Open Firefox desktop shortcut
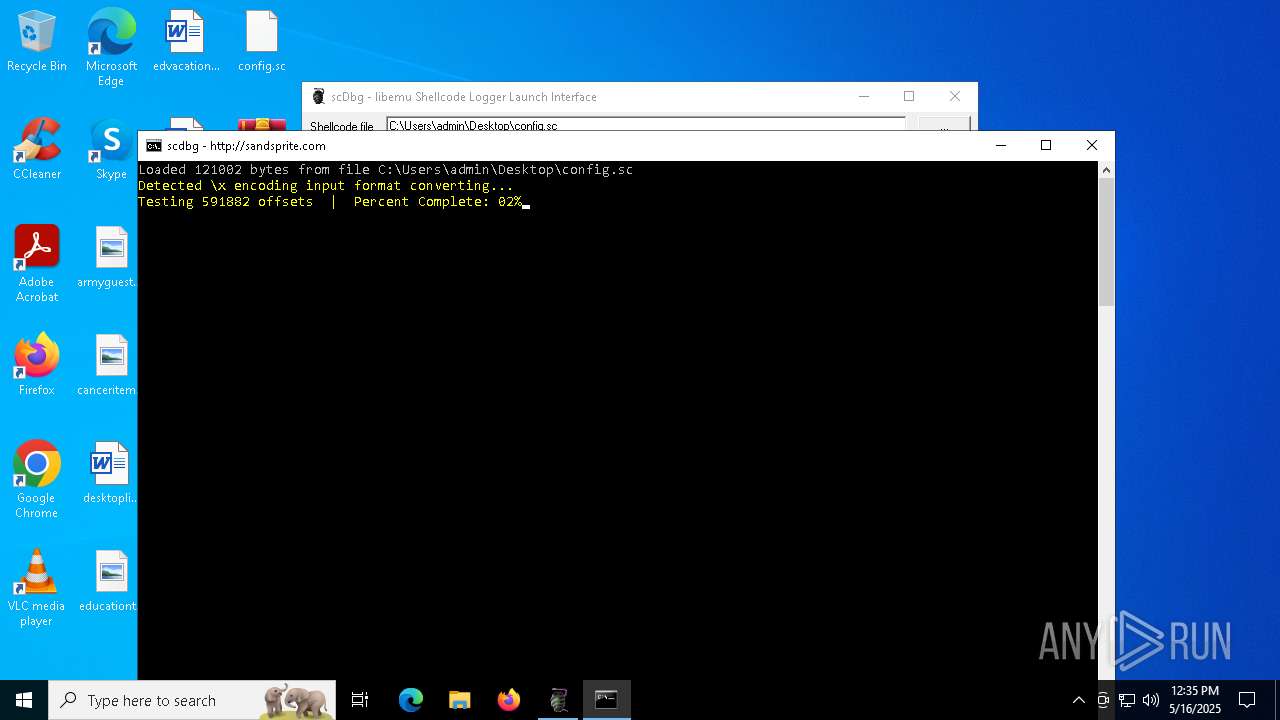The width and height of the screenshot is (1280, 720). (x=37, y=365)
